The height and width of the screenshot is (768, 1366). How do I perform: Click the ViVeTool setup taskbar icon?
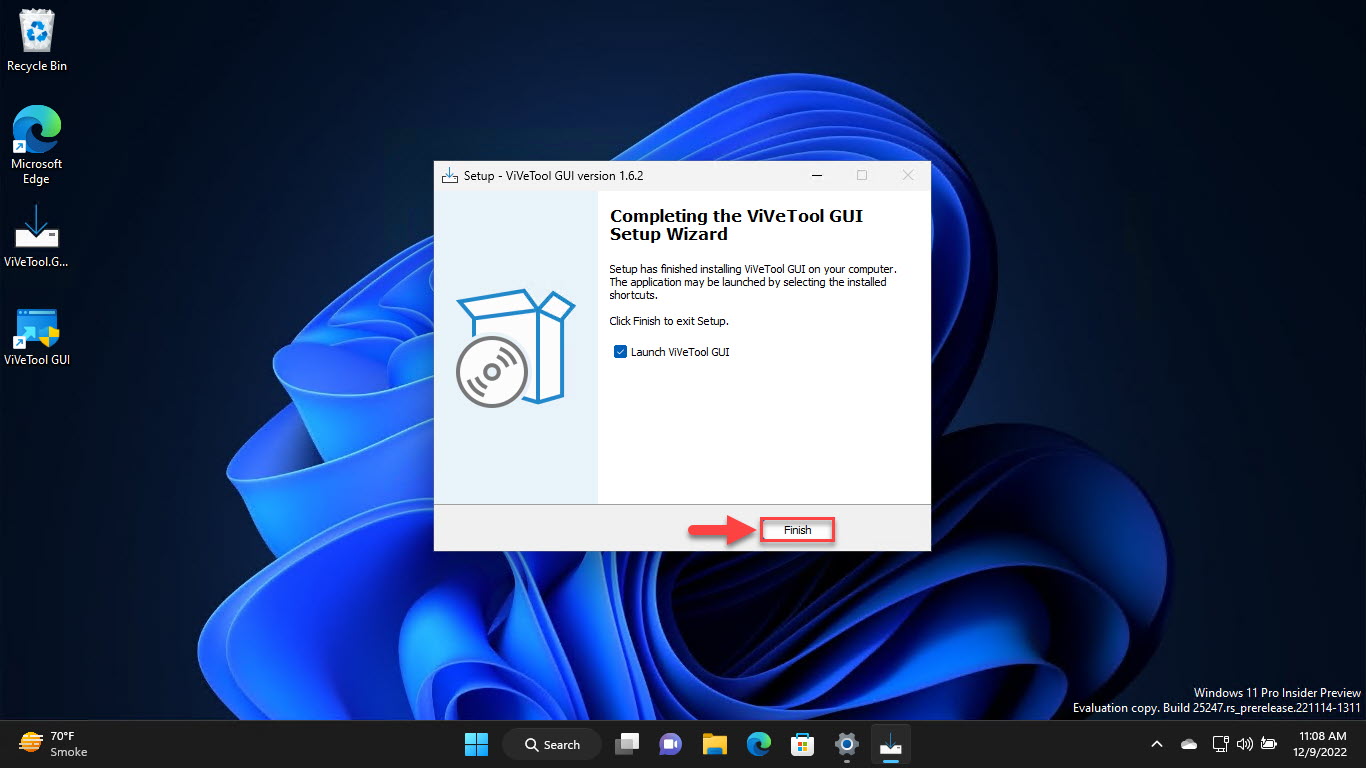pos(889,744)
